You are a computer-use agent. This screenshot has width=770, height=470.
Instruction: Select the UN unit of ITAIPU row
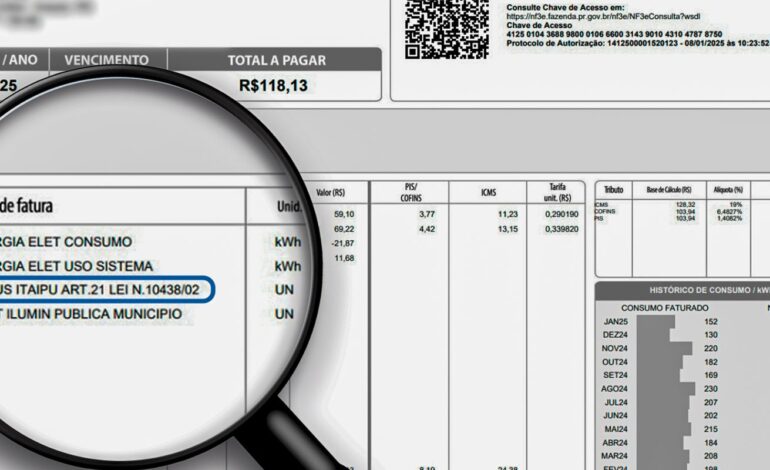tap(284, 290)
